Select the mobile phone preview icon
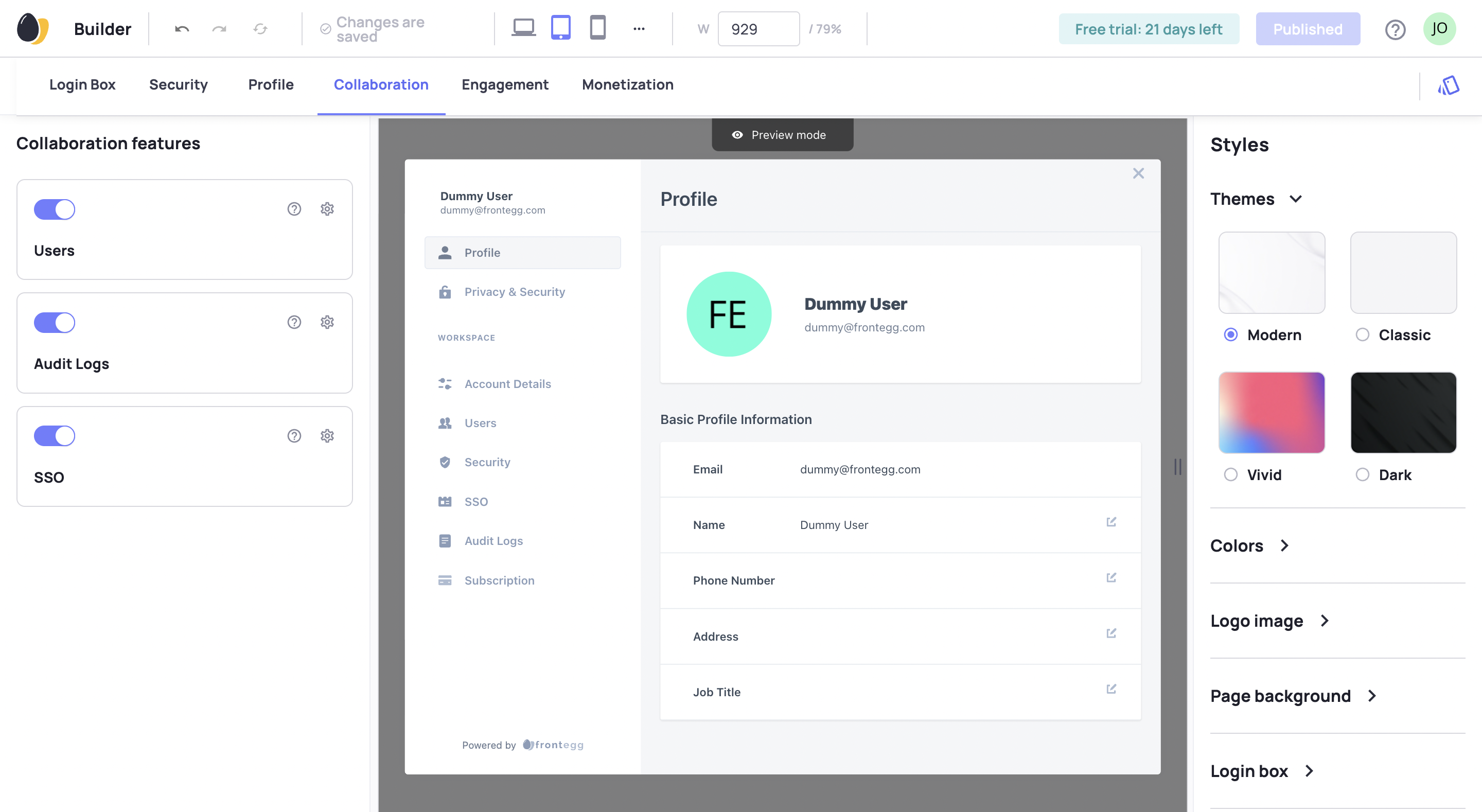Image resolution: width=1482 pixels, height=812 pixels. 597,28
